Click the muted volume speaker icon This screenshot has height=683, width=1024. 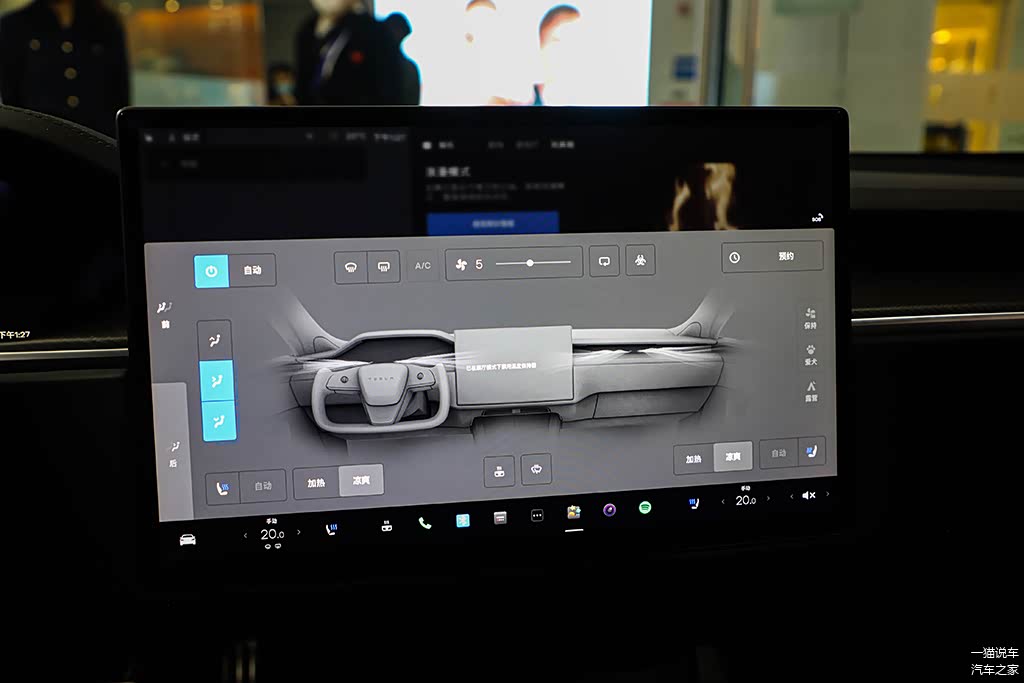pos(809,495)
